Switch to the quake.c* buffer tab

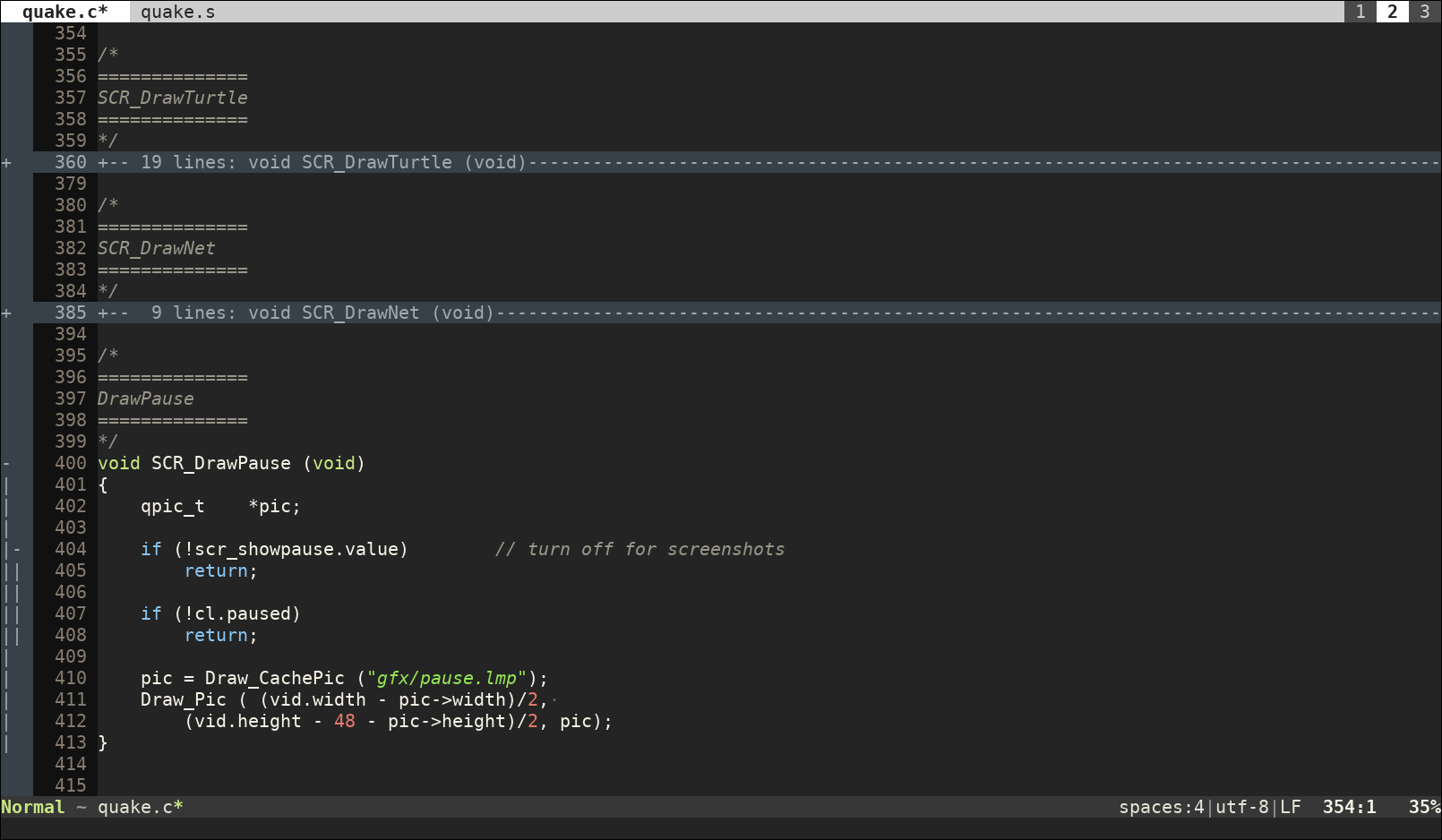click(x=64, y=12)
